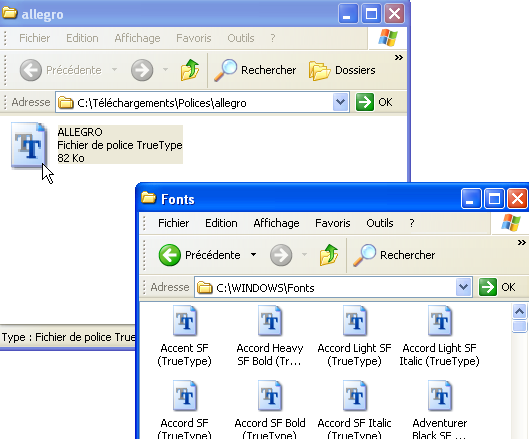Open the Dossiers folders pane in allegro window

point(342,70)
